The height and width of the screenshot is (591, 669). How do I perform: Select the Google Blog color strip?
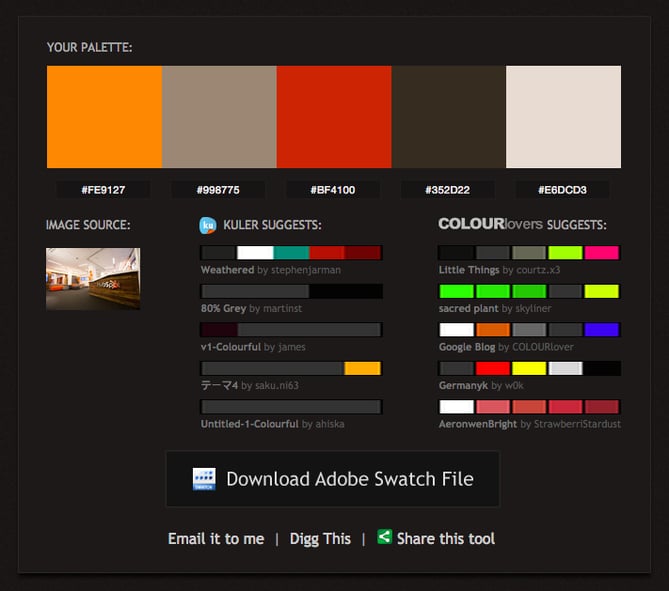[x=529, y=330]
